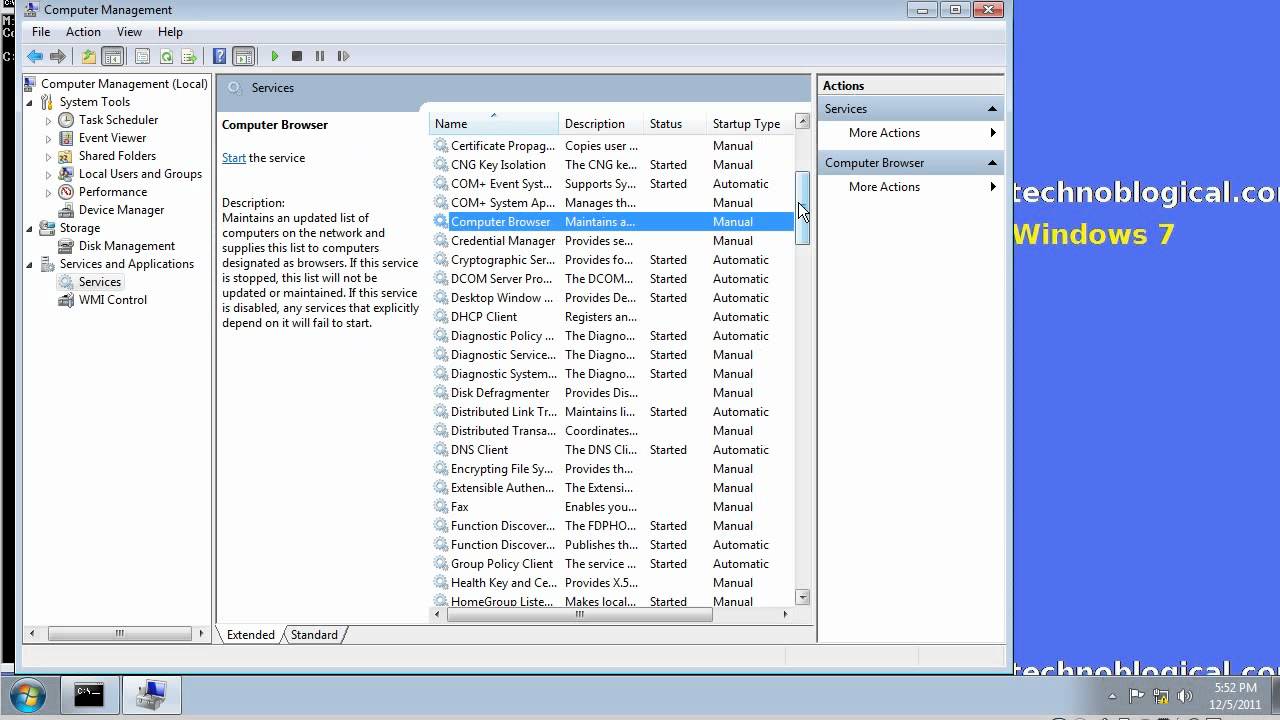The image size is (1280, 720).
Task: Click the Back arrow in the toolbar
Action: (x=35, y=56)
